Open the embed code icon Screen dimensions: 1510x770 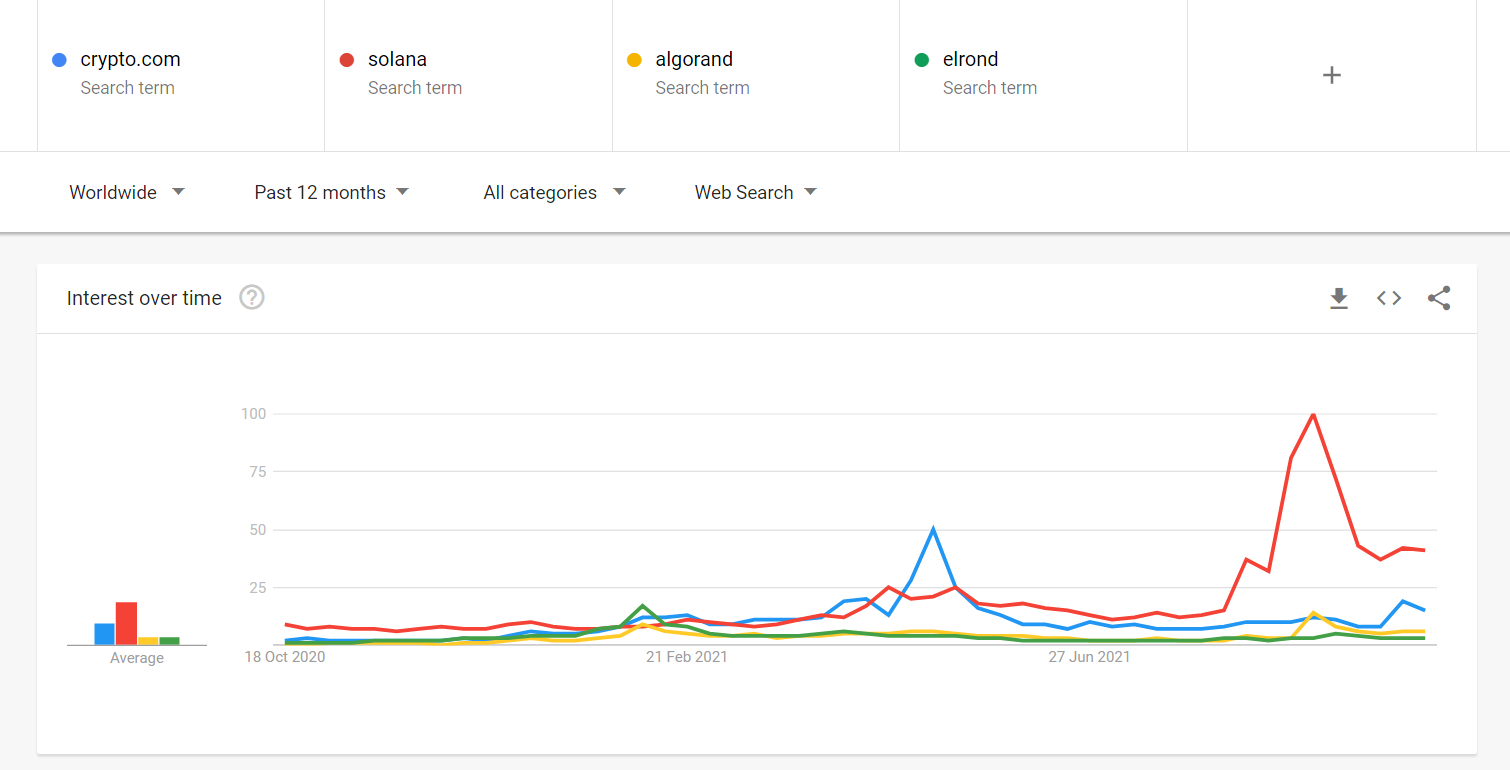[1389, 298]
